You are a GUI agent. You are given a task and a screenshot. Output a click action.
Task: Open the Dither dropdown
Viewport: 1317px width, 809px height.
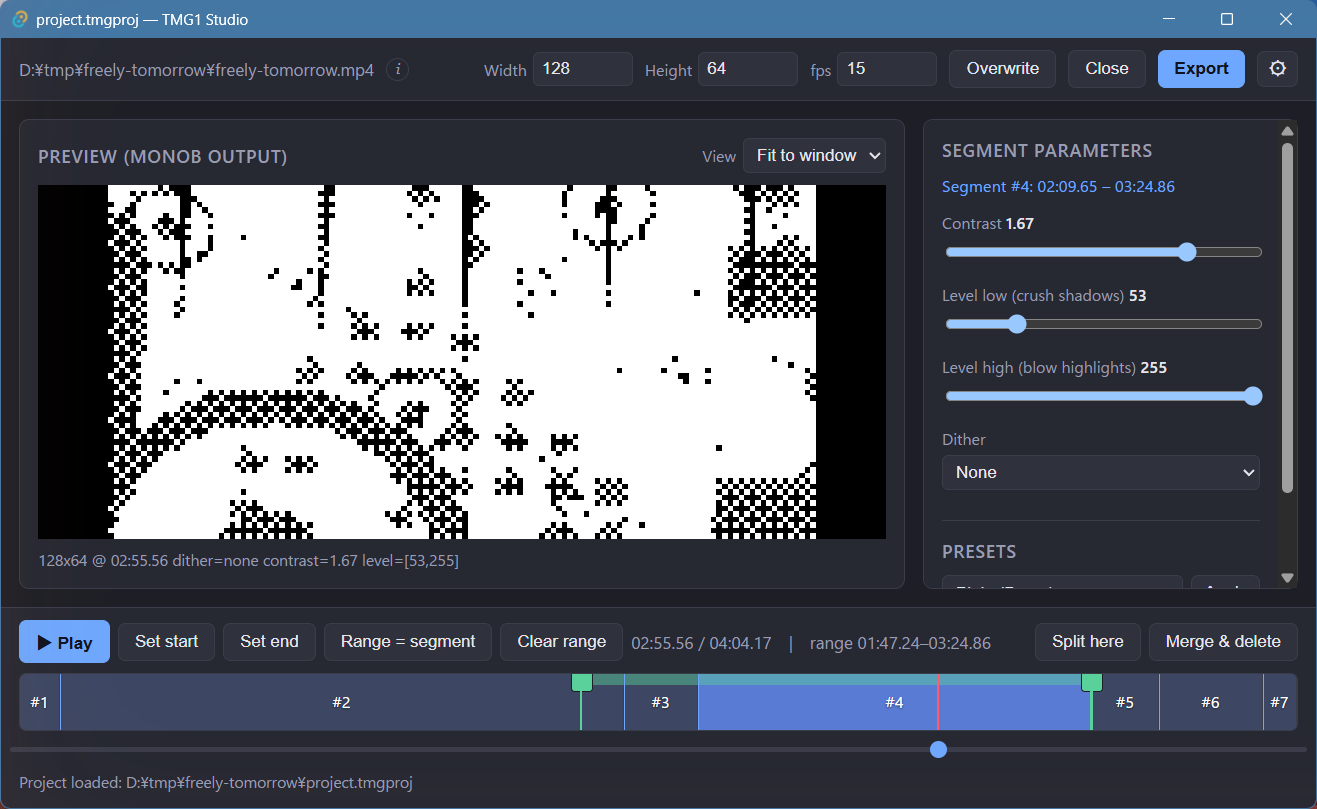click(x=1101, y=472)
